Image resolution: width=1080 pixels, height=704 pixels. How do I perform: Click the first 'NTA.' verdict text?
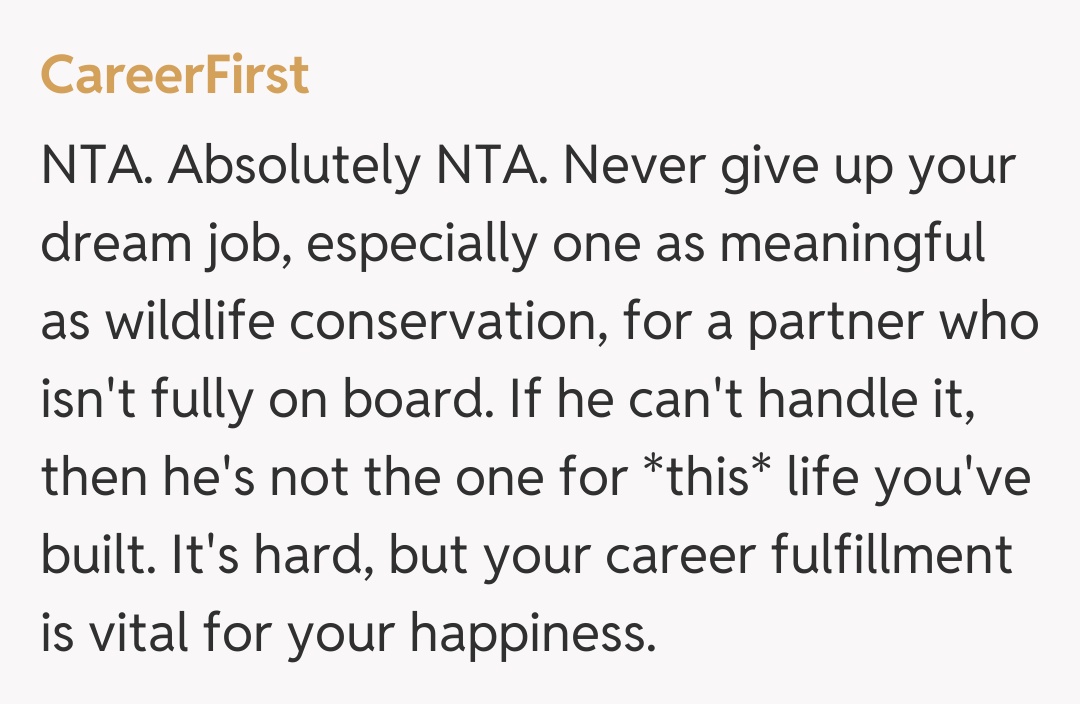pos(97,167)
